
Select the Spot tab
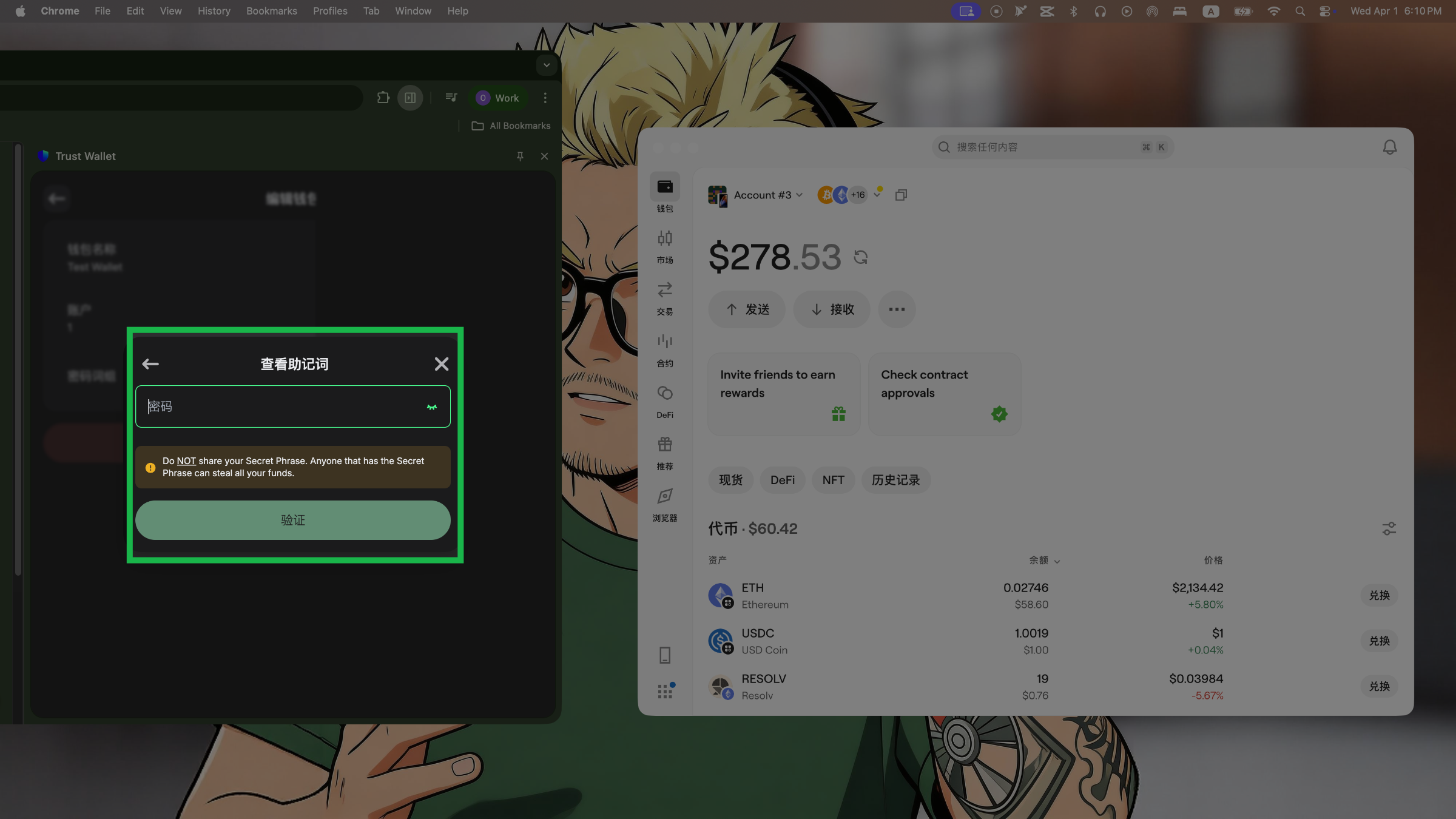tap(730, 480)
